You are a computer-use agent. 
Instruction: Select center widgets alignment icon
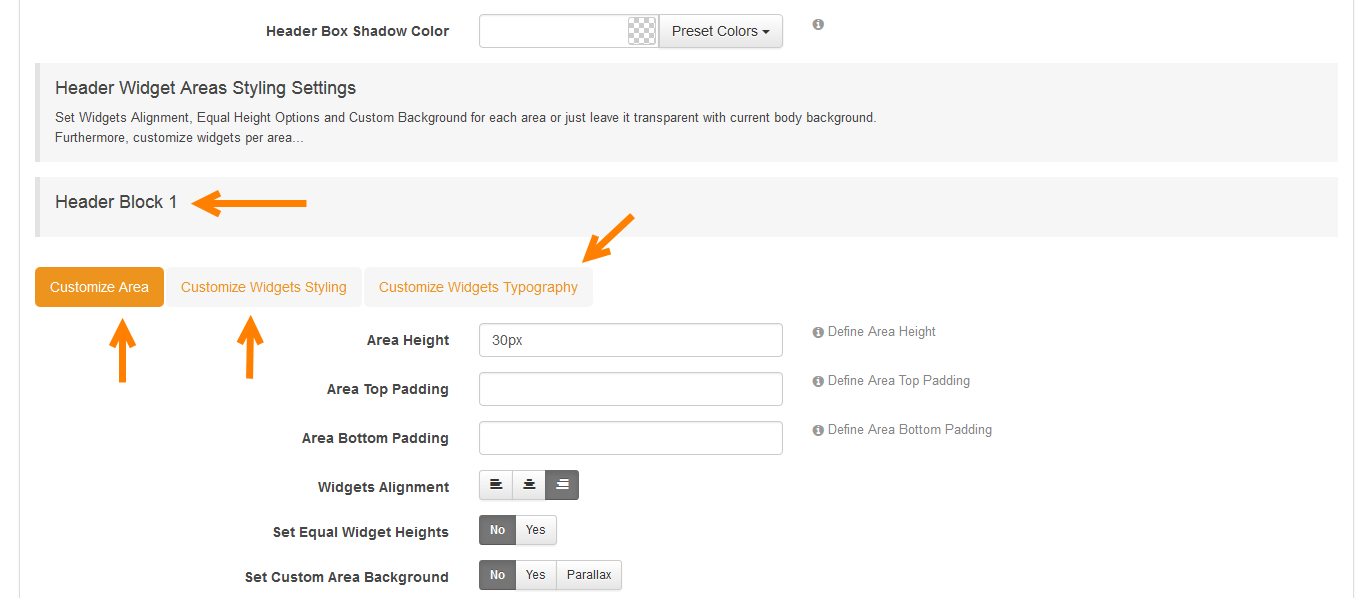[x=529, y=485]
